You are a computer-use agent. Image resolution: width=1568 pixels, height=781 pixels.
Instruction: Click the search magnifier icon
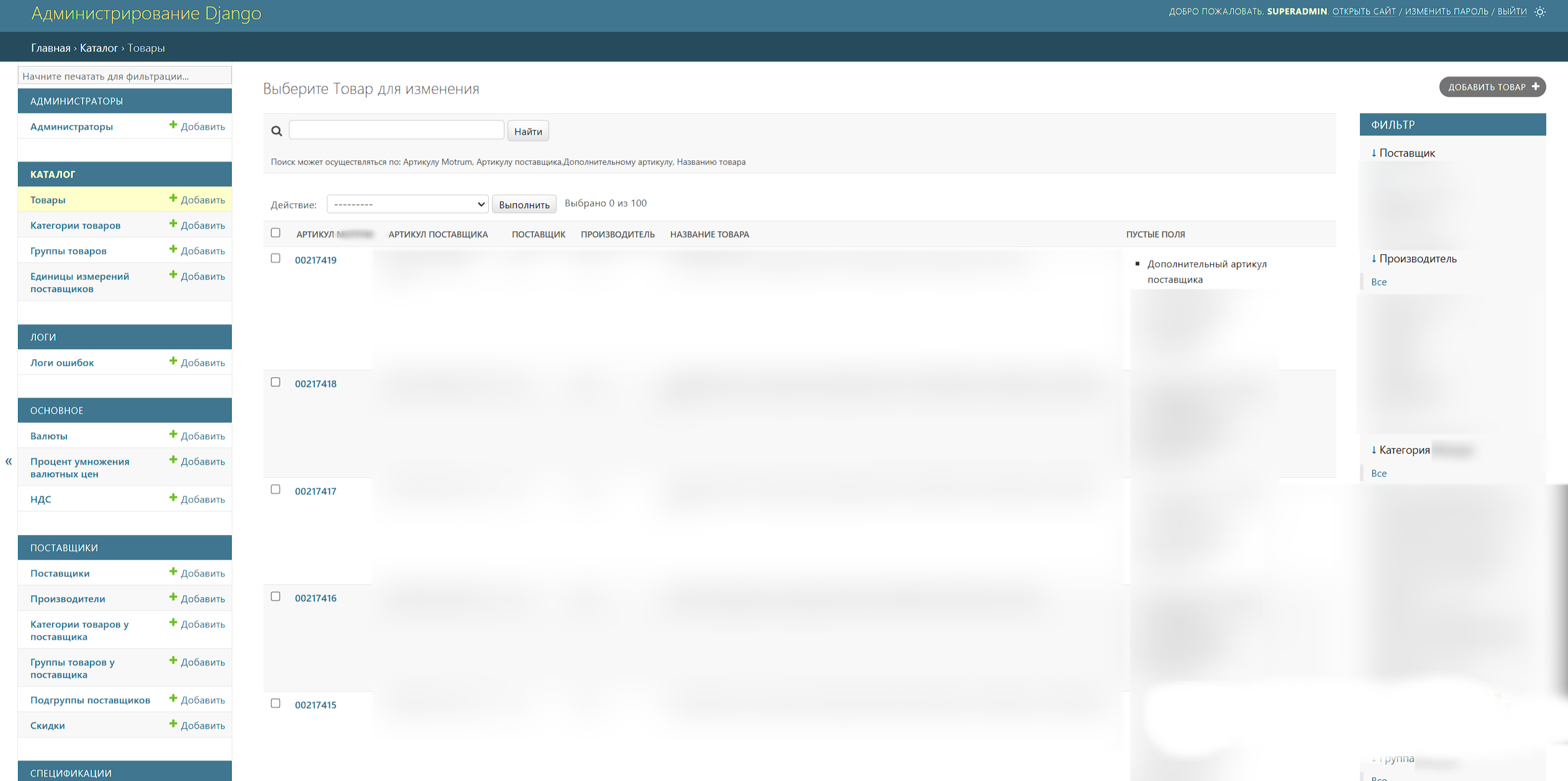point(276,131)
